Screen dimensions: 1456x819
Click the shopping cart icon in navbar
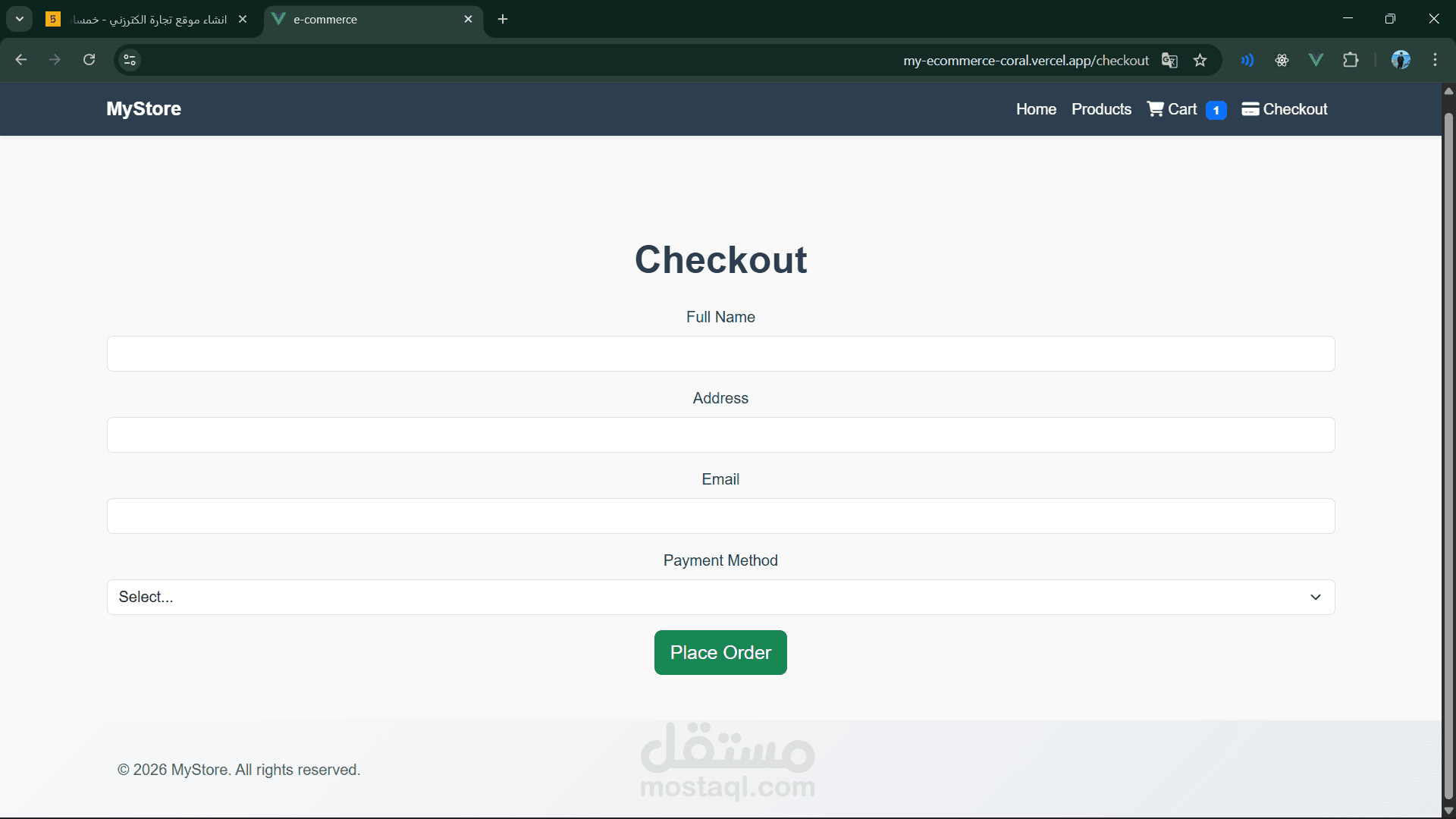1155,109
